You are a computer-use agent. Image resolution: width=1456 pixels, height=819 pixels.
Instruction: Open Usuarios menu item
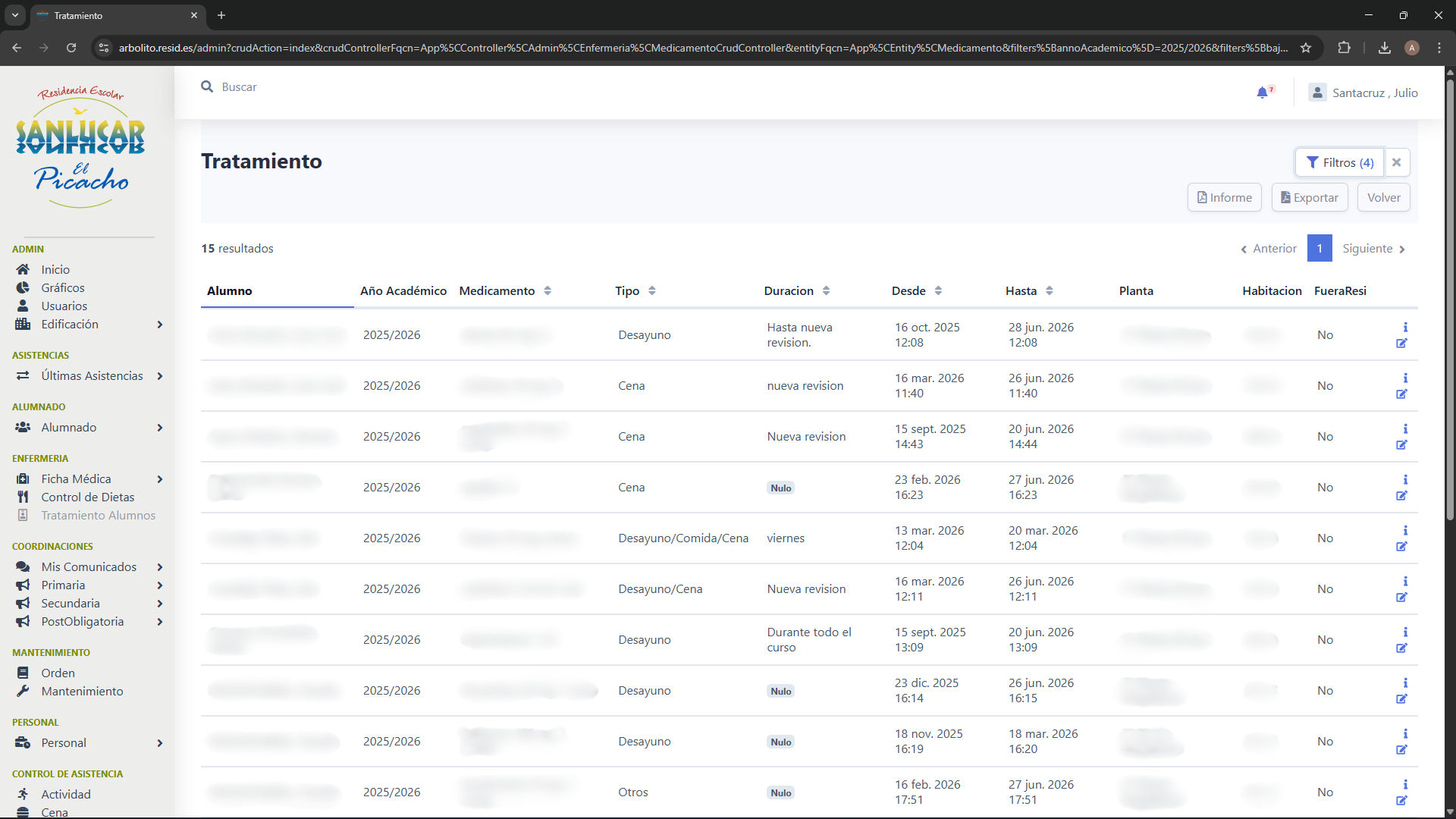pyautogui.click(x=64, y=306)
